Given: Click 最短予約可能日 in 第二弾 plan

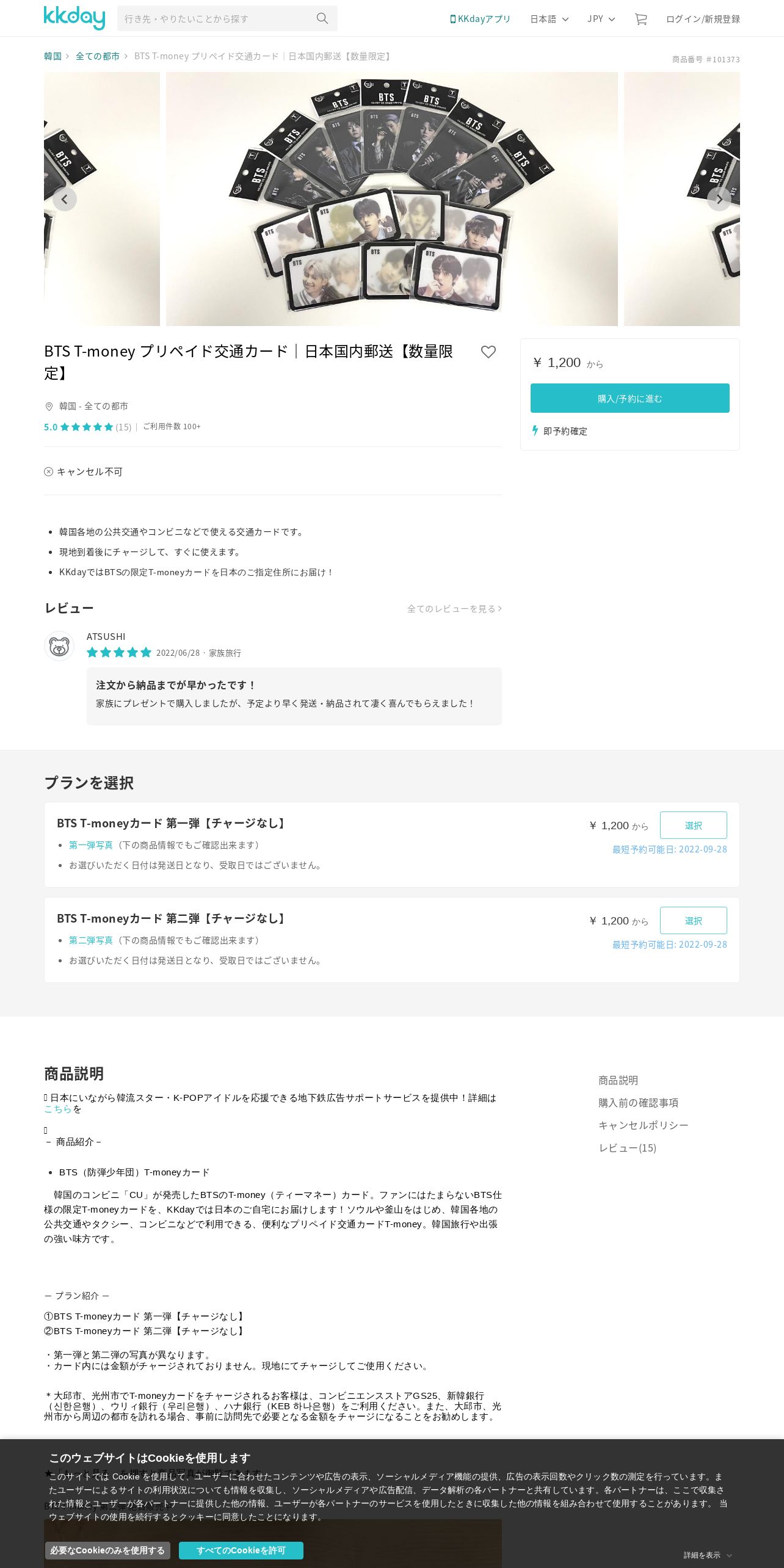Looking at the screenshot, I should (x=670, y=945).
